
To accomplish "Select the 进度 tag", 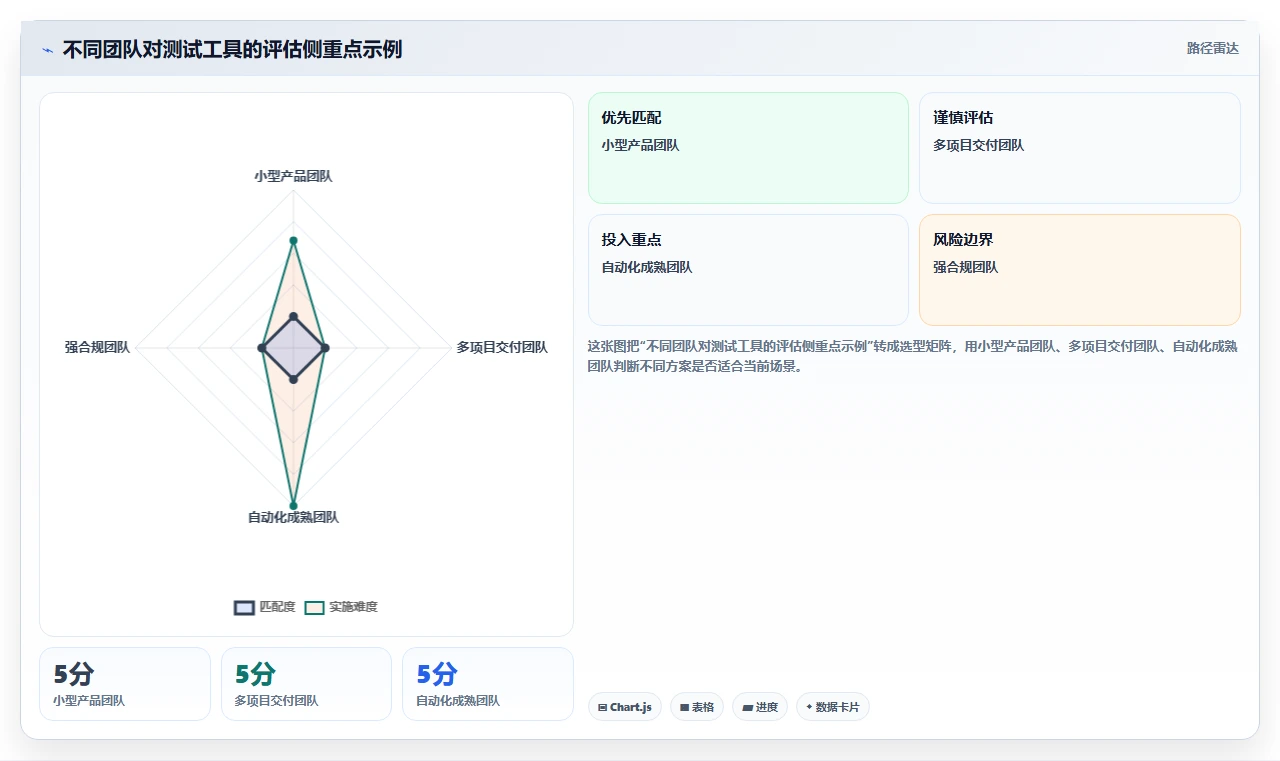I will pos(760,707).
